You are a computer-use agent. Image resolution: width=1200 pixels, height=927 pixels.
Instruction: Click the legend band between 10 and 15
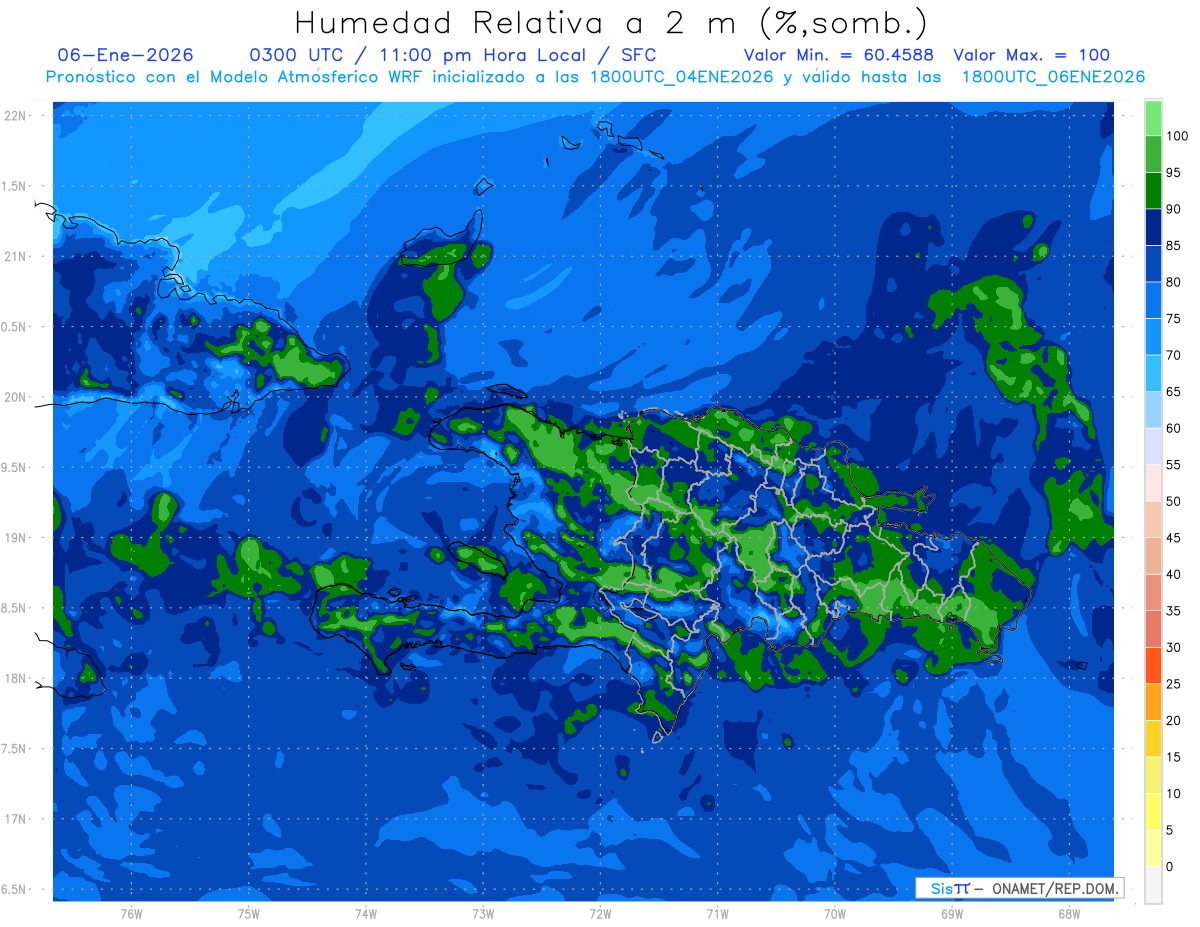coord(1153,775)
